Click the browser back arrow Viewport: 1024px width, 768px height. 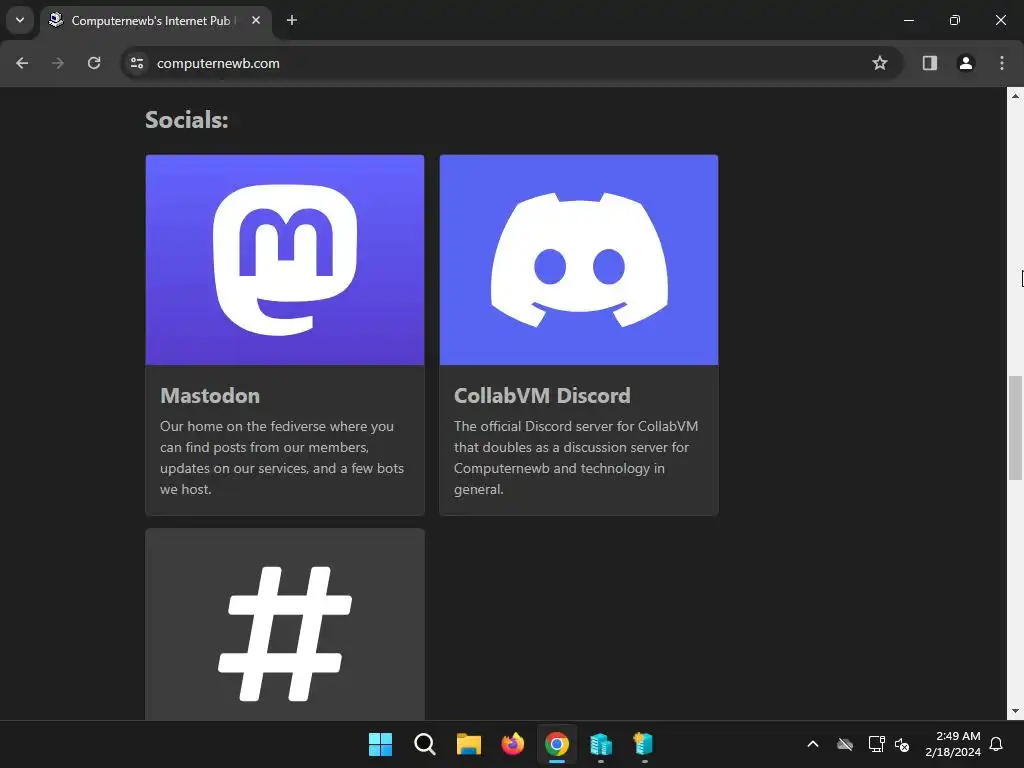22,63
